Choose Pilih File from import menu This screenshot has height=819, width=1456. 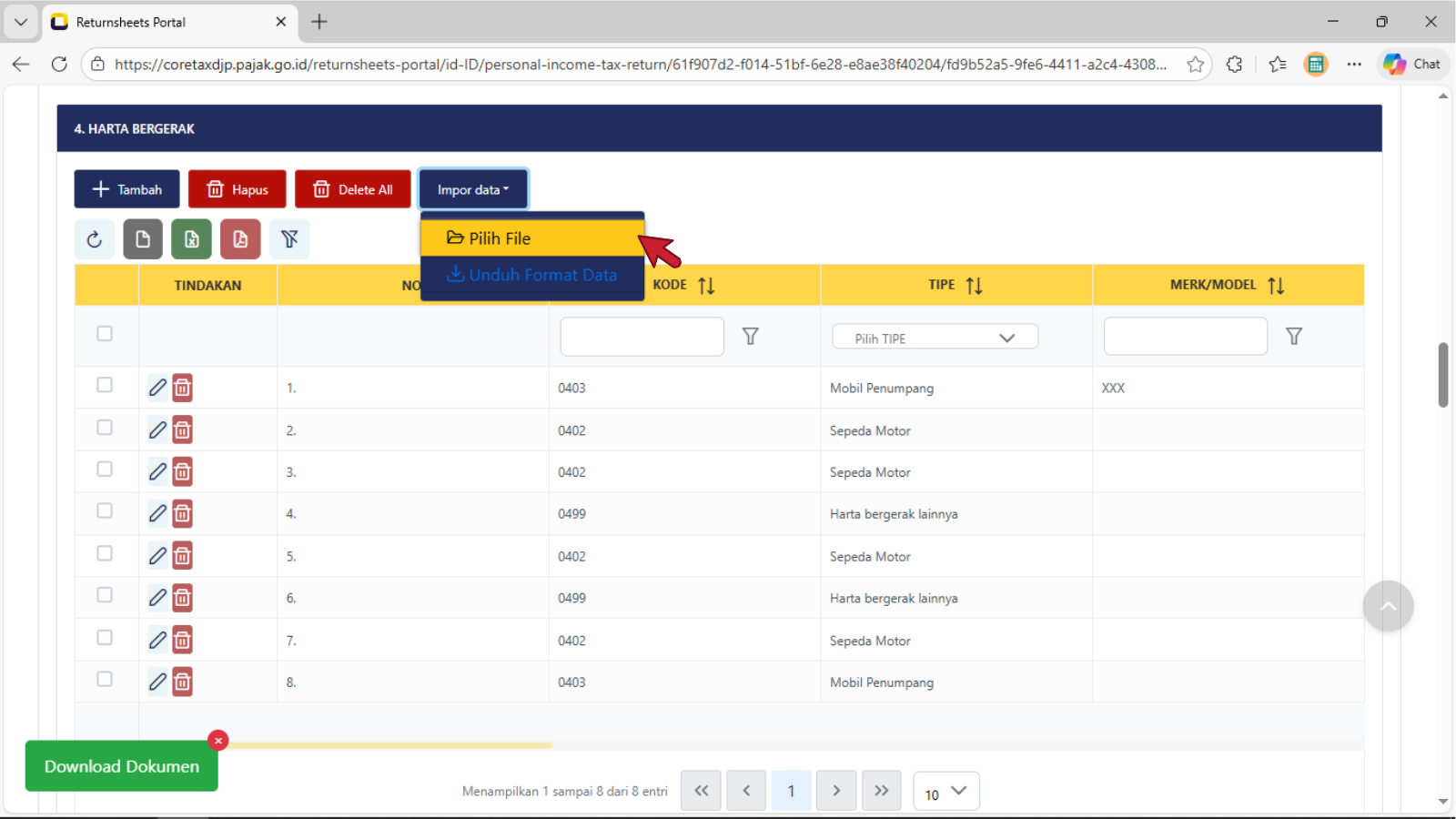[531, 238]
